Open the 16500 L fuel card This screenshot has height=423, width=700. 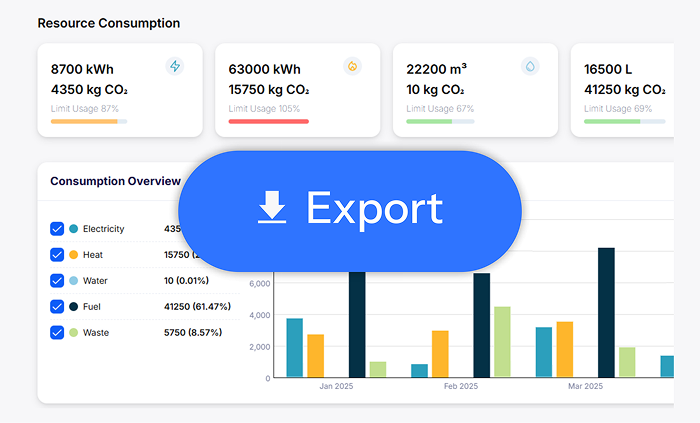pos(622,90)
